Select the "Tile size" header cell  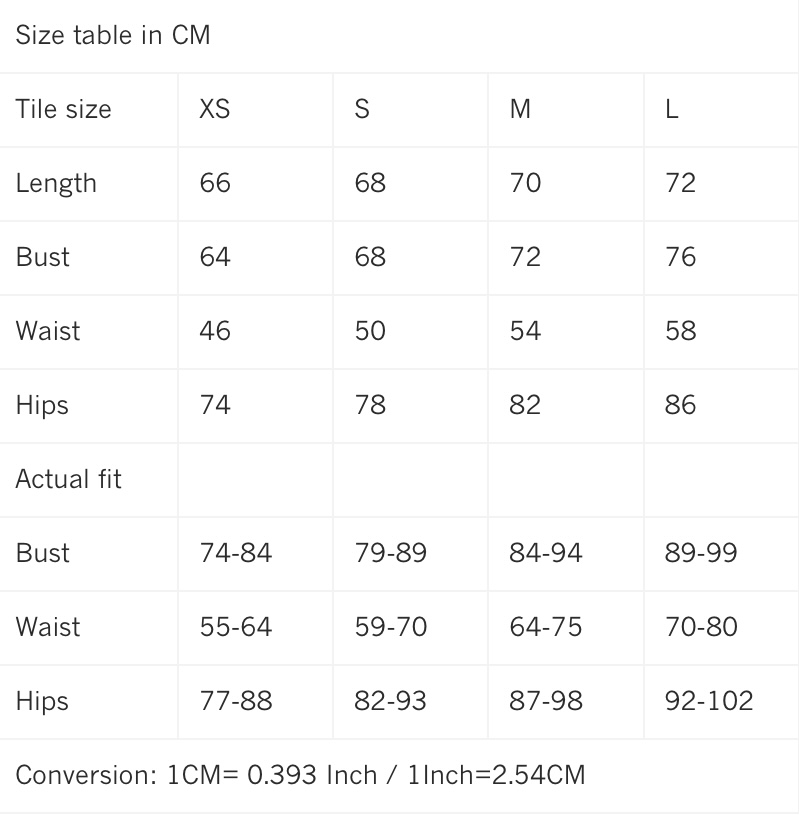click(x=64, y=109)
